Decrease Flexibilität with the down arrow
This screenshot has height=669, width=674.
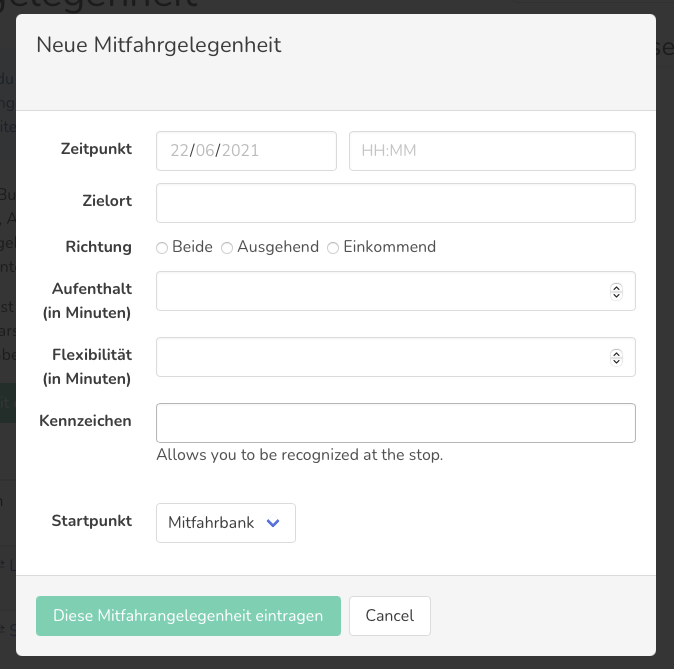click(x=616, y=362)
